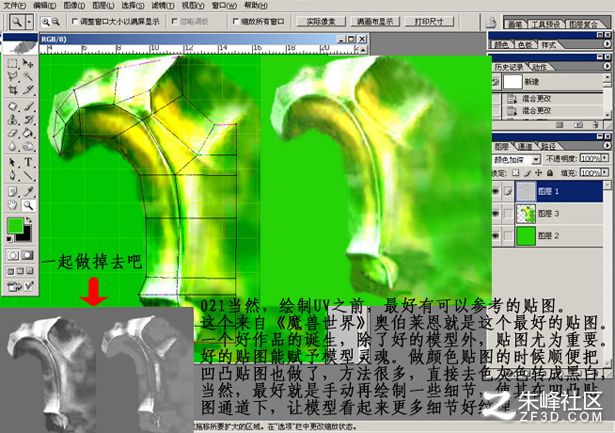Toggle link box for 图层 3
This screenshot has height=433, width=615.
point(508,214)
